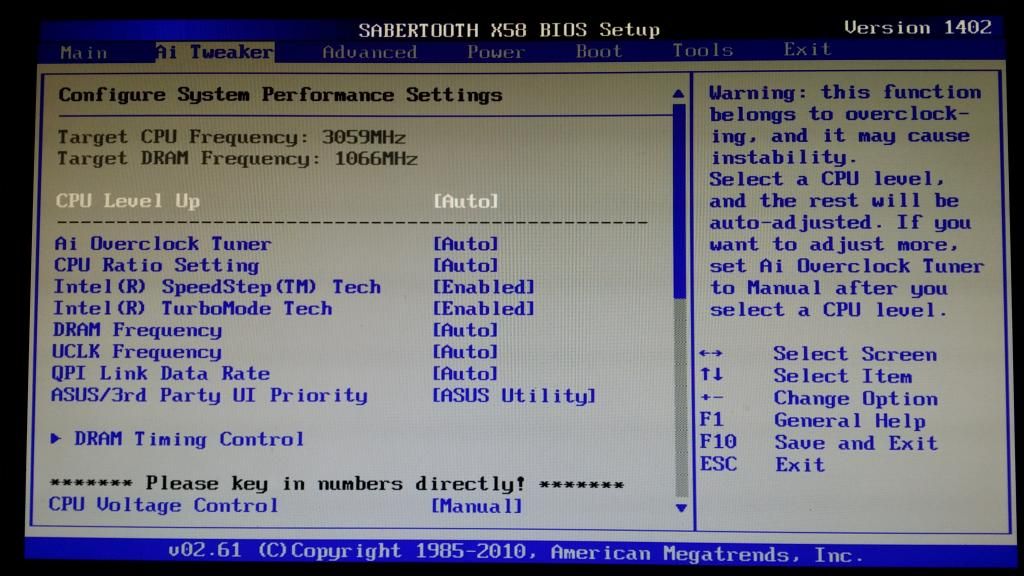Open the DRAM Timing Control submenu
1024x576 pixels.
point(189,439)
